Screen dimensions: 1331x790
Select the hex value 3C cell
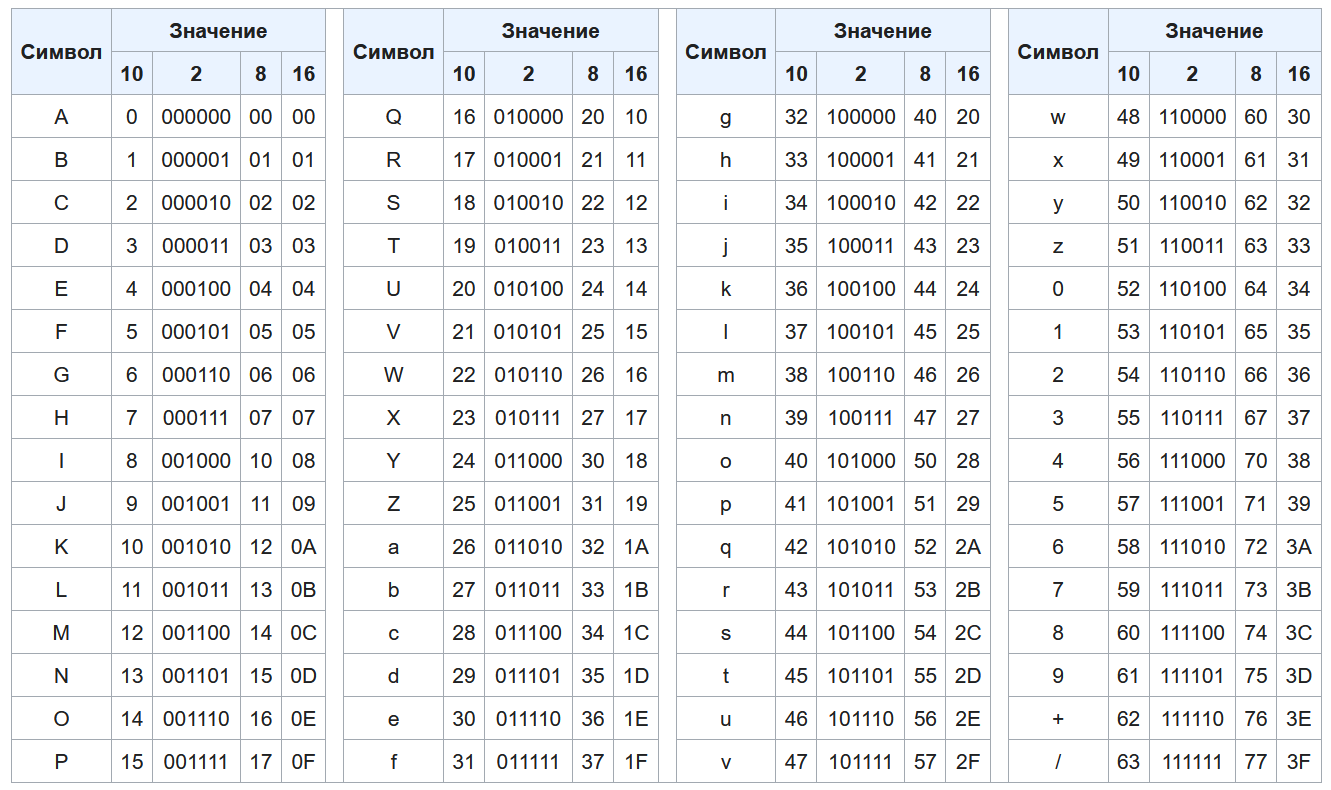(x=1299, y=633)
